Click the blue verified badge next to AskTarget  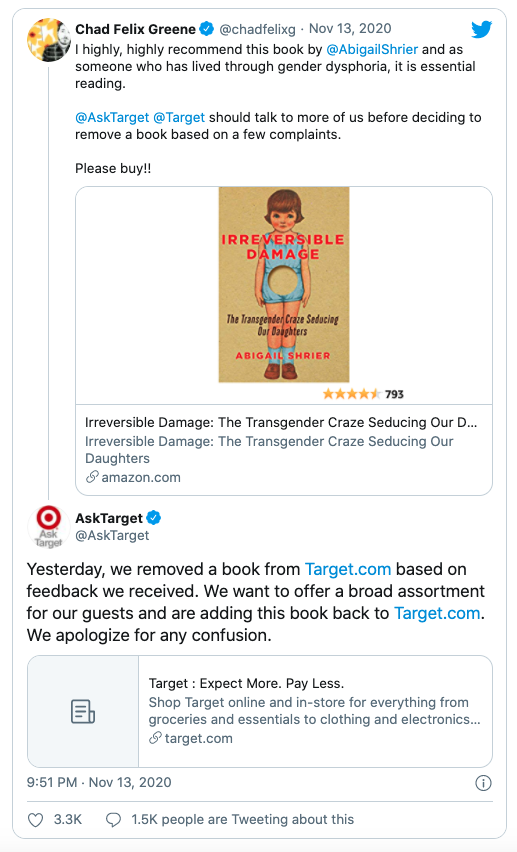coord(154,518)
